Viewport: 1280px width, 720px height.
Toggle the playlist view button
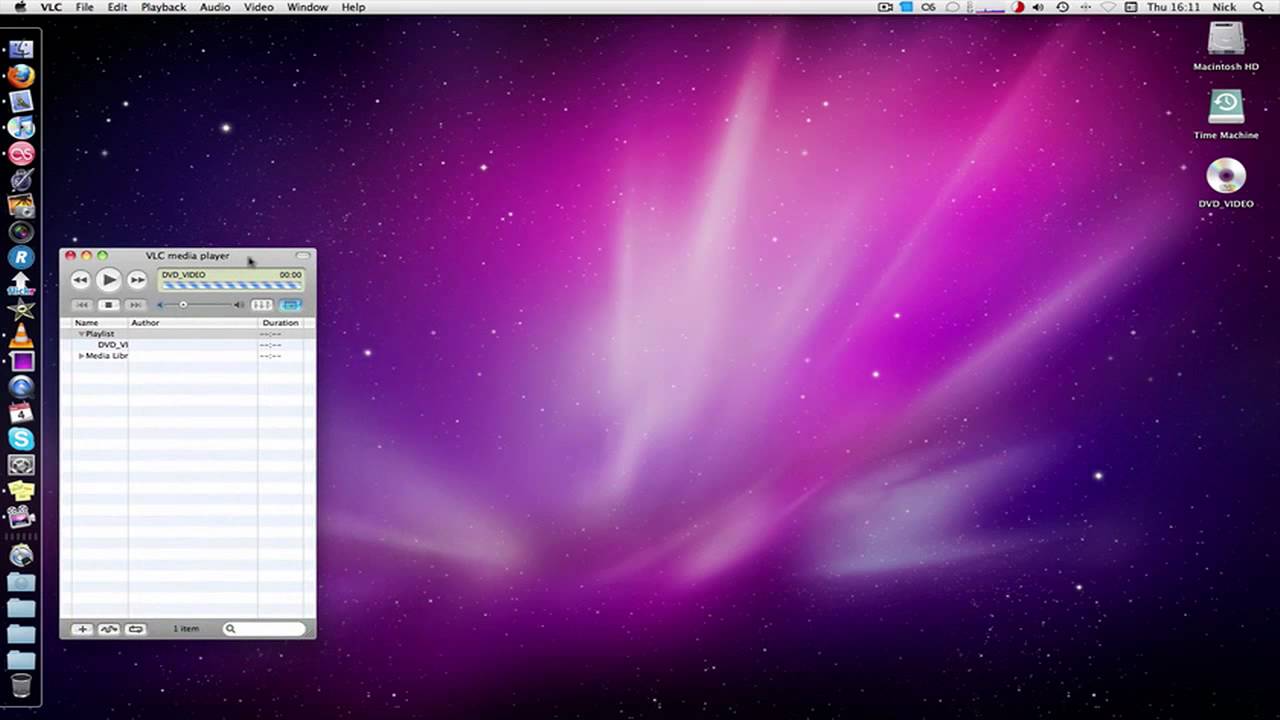coord(291,305)
